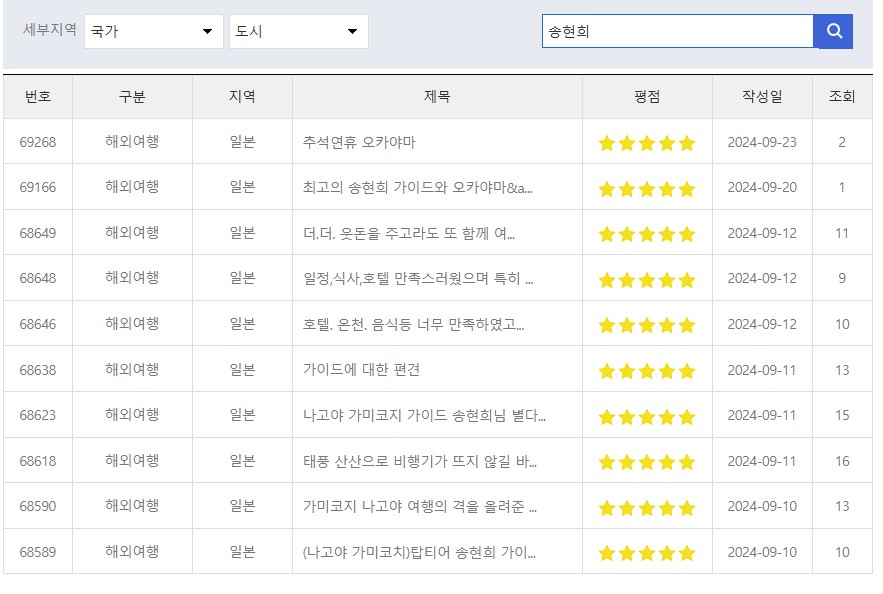The height and width of the screenshot is (594, 883).
Task: Open review 일정,식사,호텔 만족스러웠으며 특히
Action: pos(418,278)
